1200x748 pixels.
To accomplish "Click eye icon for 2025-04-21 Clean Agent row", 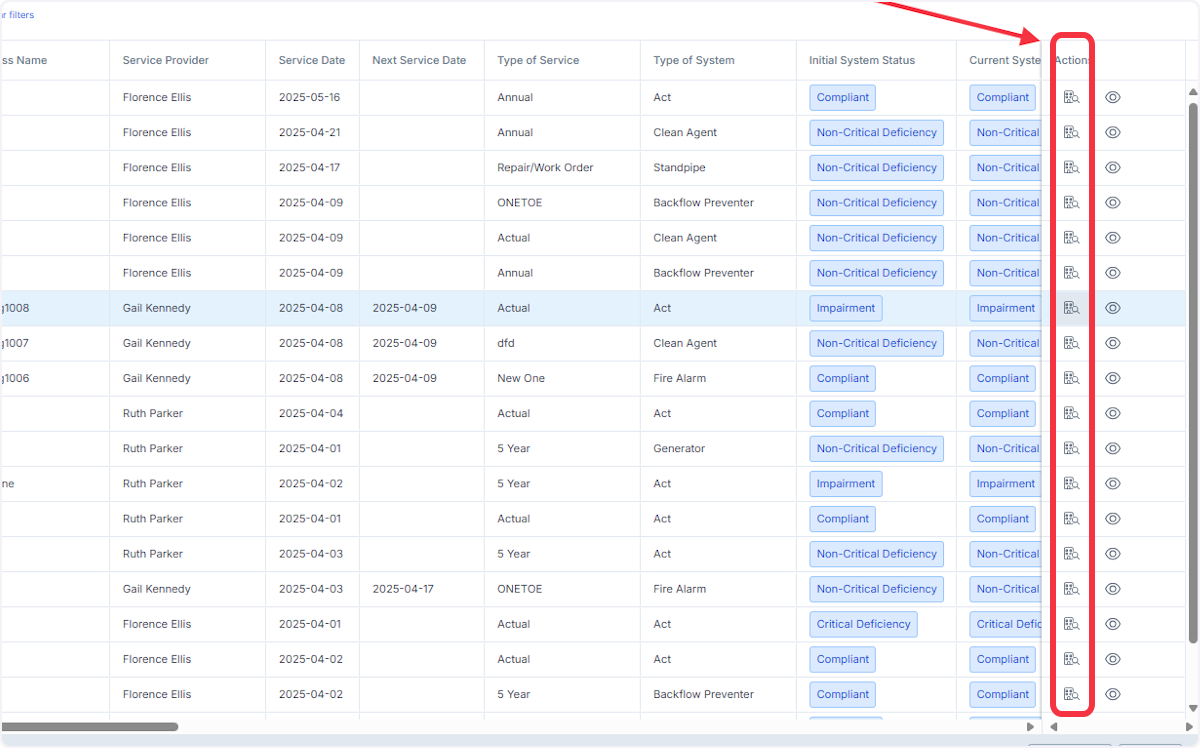I will (1113, 132).
